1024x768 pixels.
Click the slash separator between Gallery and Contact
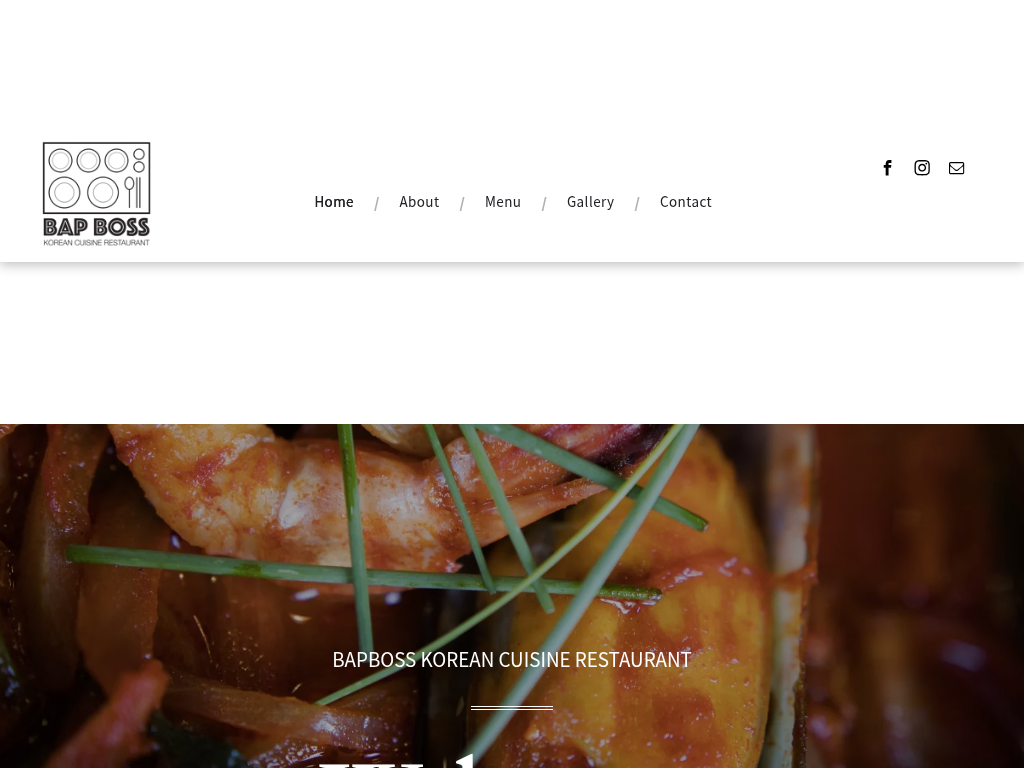coord(637,204)
